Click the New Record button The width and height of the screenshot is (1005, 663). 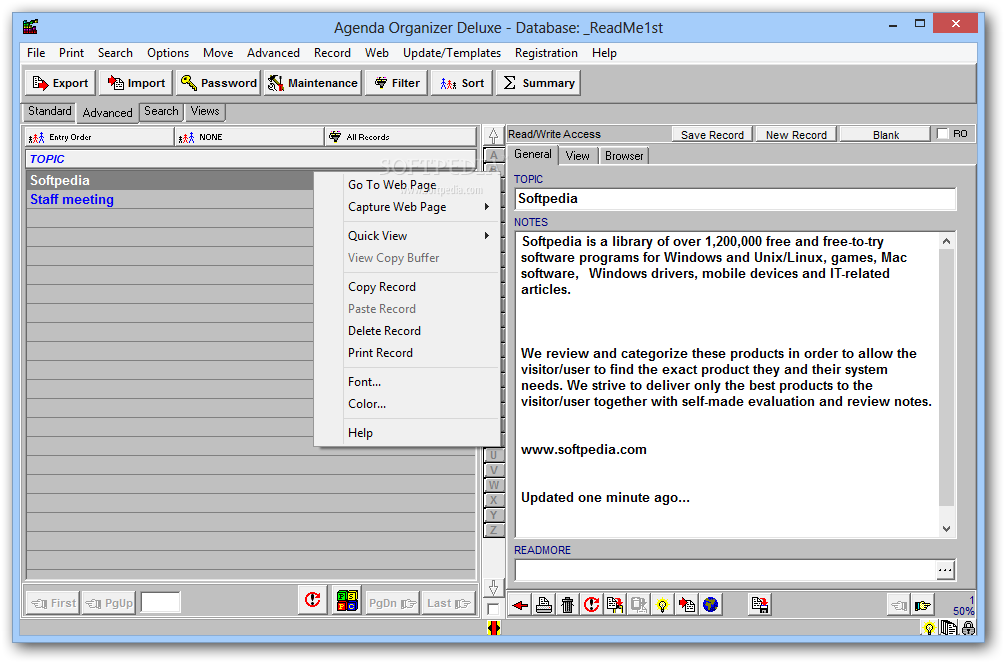[796, 135]
